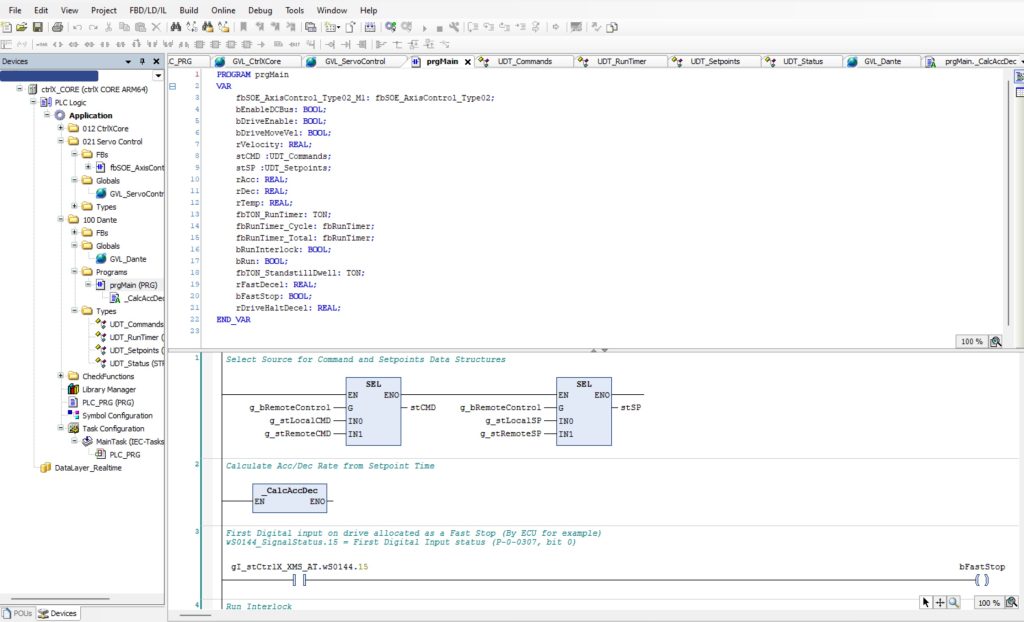Screen dimensions: 1024x622
Task: Open Library Manager in device tree
Action: 108,389
